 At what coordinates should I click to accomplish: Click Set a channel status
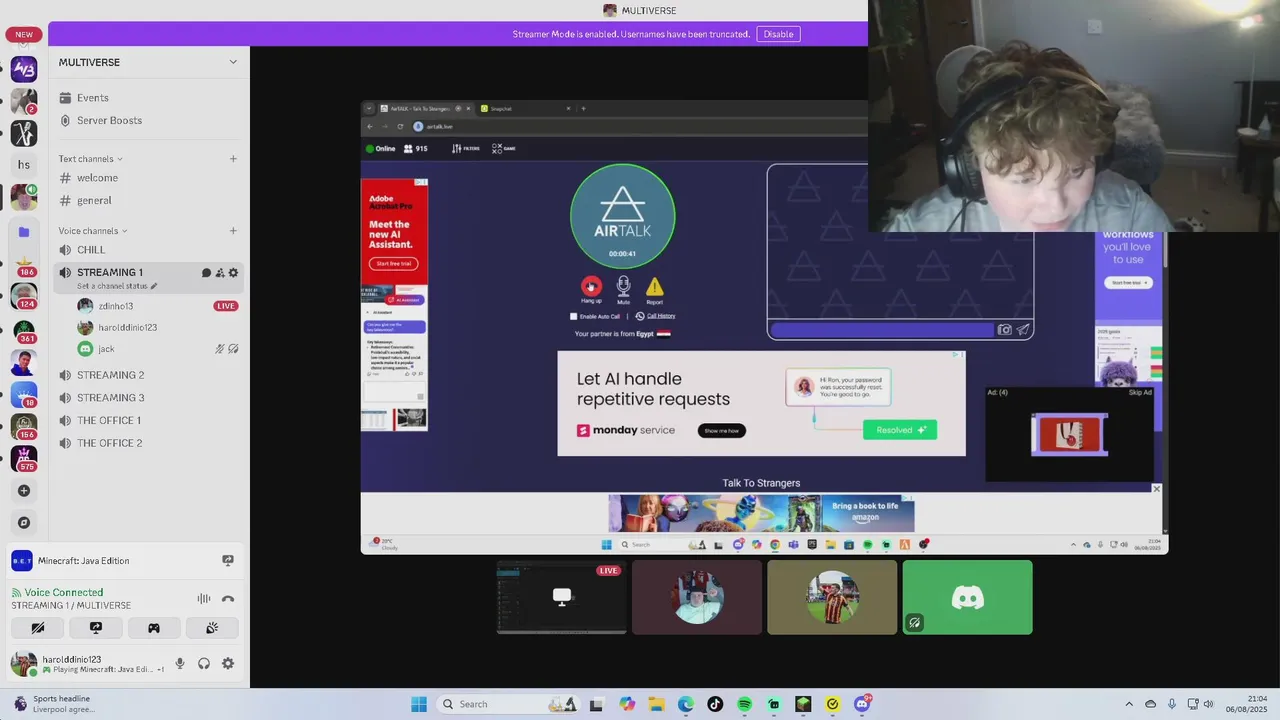(x=117, y=286)
